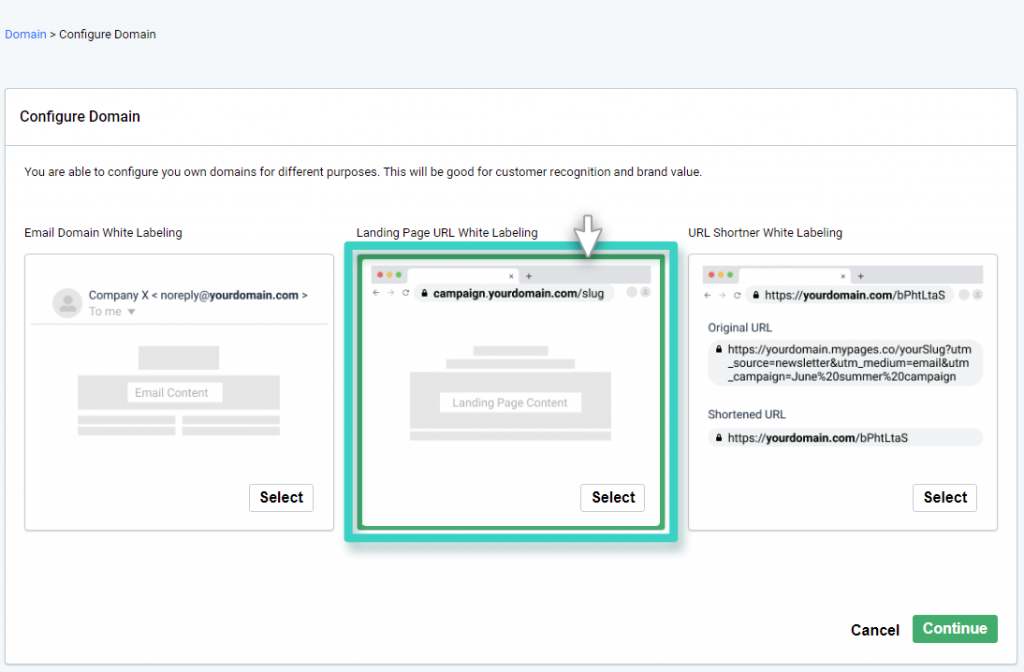Screen dimensions: 1024x672
Task: Click the Landing Page Content placeholder
Action: (510, 403)
